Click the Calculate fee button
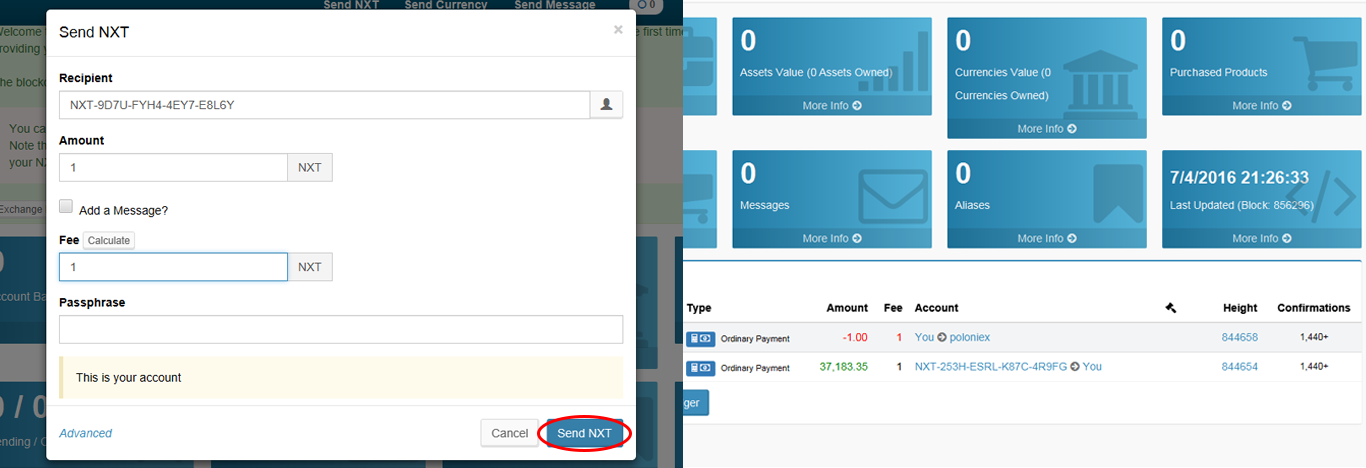This screenshot has width=1366, height=468. click(x=109, y=240)
